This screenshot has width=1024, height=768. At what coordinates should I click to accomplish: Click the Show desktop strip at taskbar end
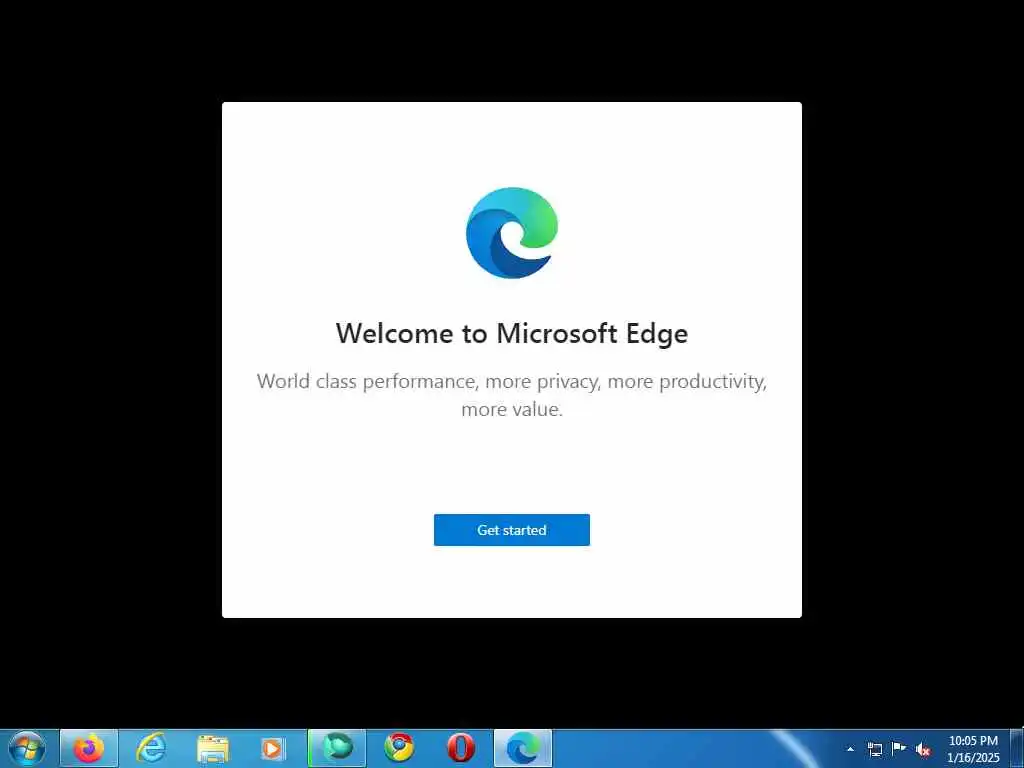coord(1017,749)
